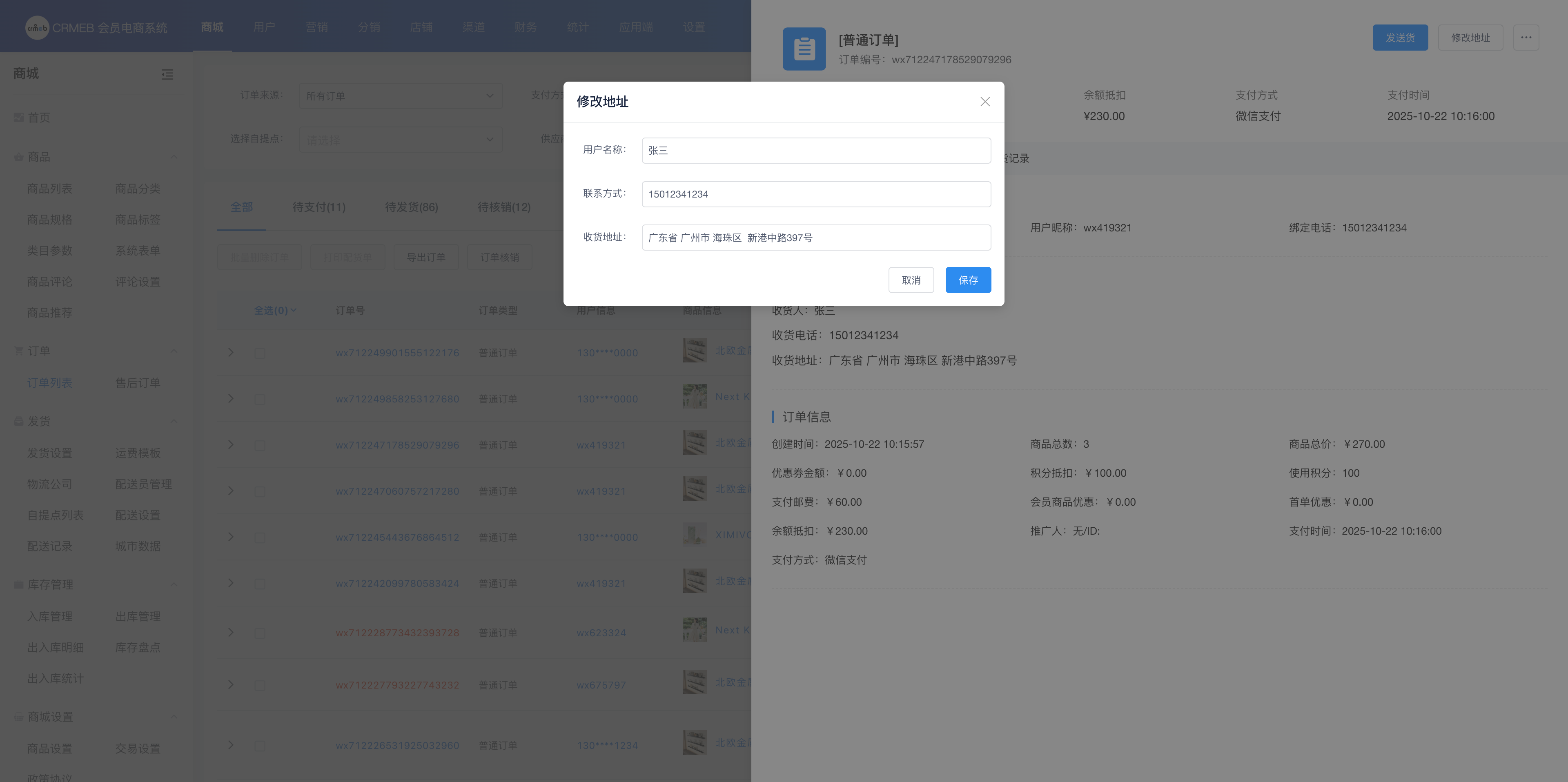Close the 修改地址 dialog with X icon
Screen dimensions: 1568x782
[985, 102]
